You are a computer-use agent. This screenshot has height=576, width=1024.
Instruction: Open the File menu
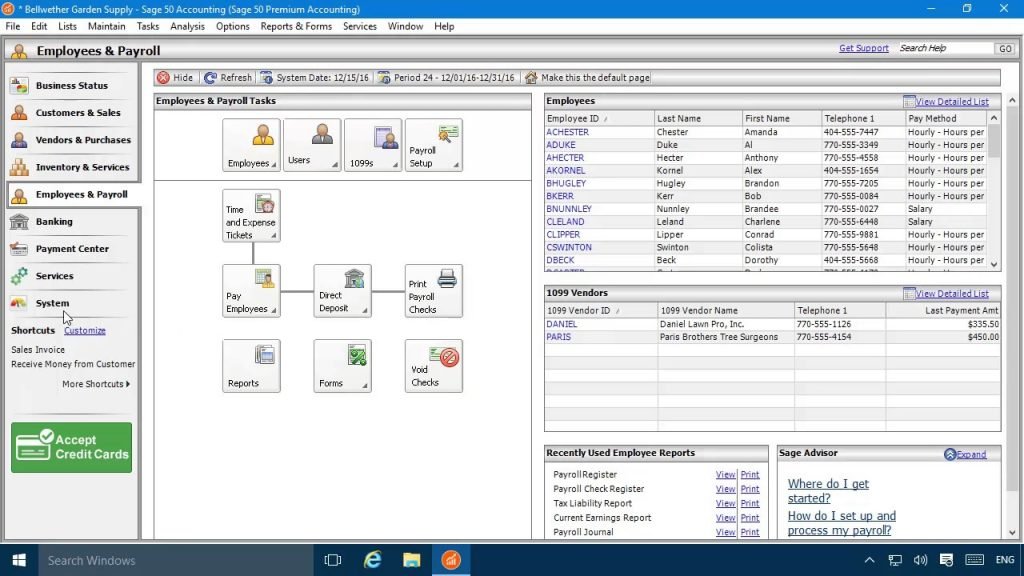13,27
